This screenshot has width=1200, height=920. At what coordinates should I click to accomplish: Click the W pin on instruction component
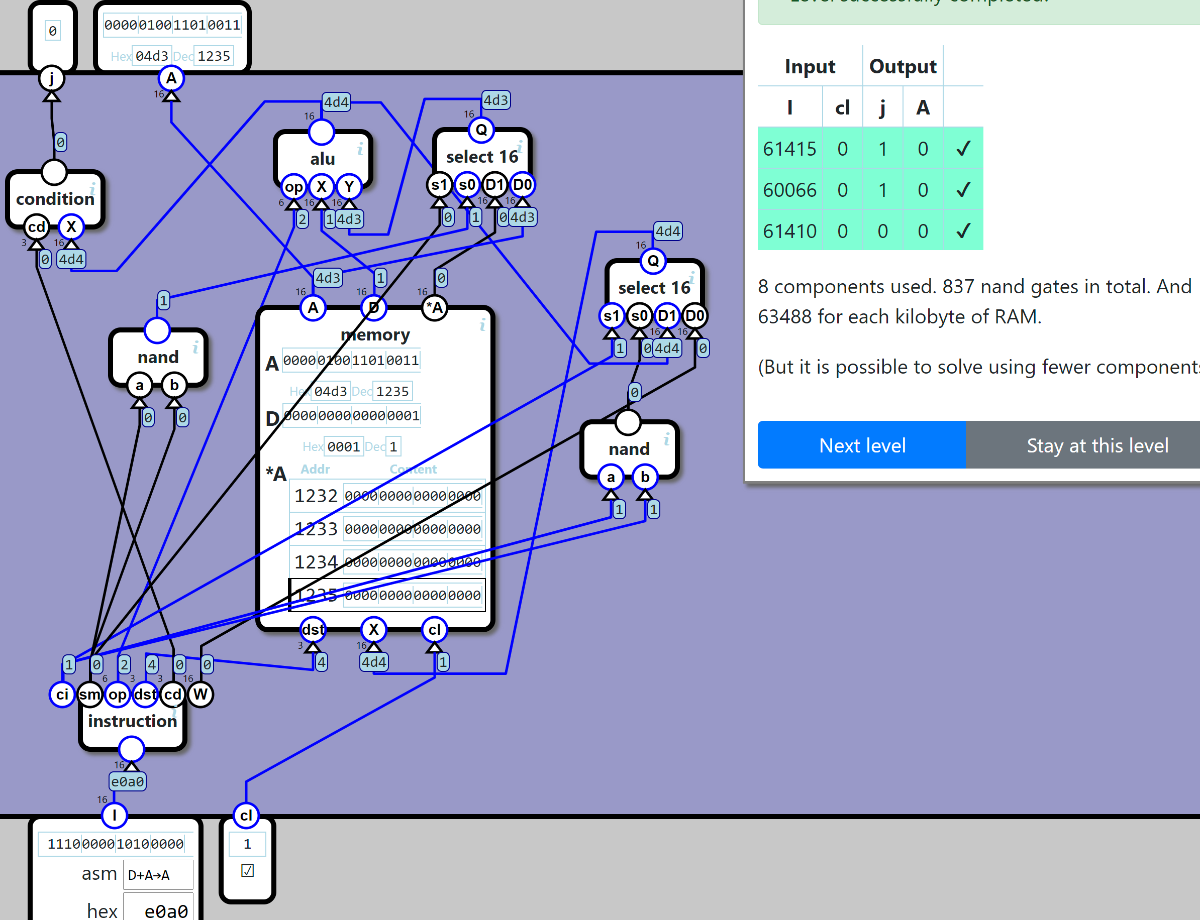201,693
